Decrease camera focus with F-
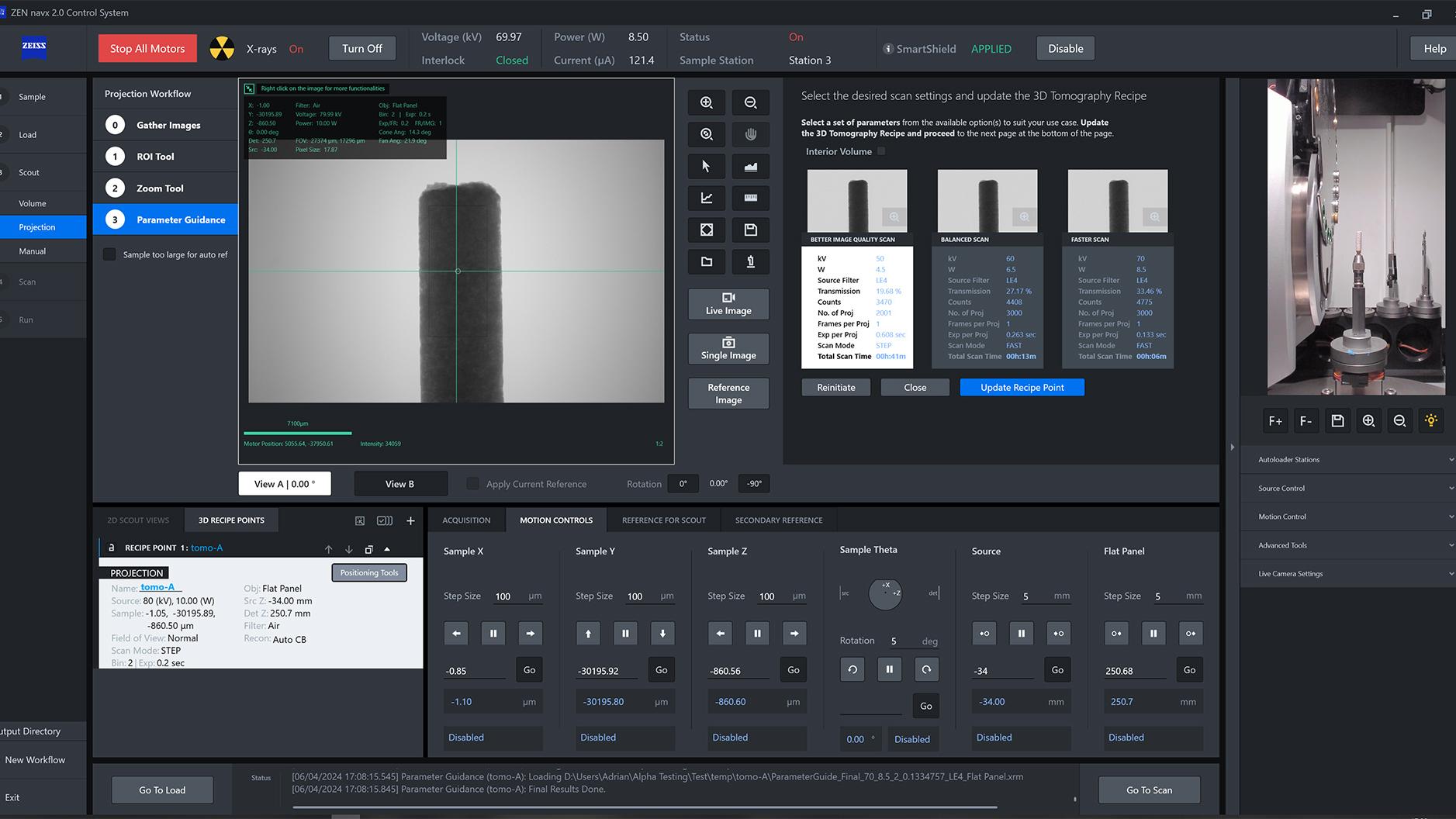The image size is (1456, 819). [1306, 420]
